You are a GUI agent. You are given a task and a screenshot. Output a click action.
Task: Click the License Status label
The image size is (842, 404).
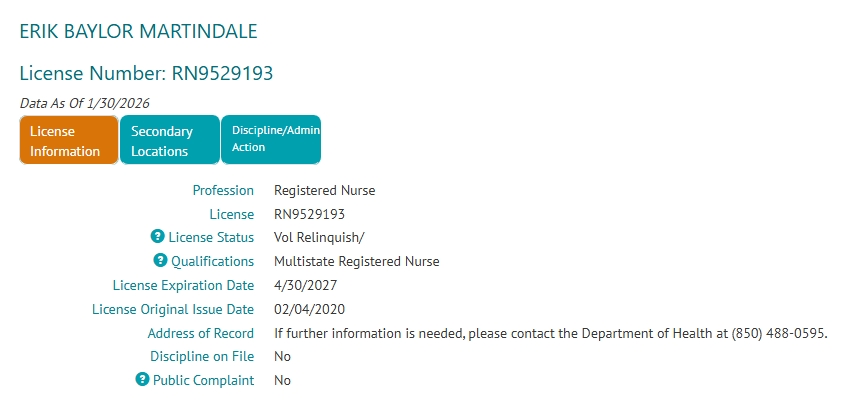(x=211, y=237)
